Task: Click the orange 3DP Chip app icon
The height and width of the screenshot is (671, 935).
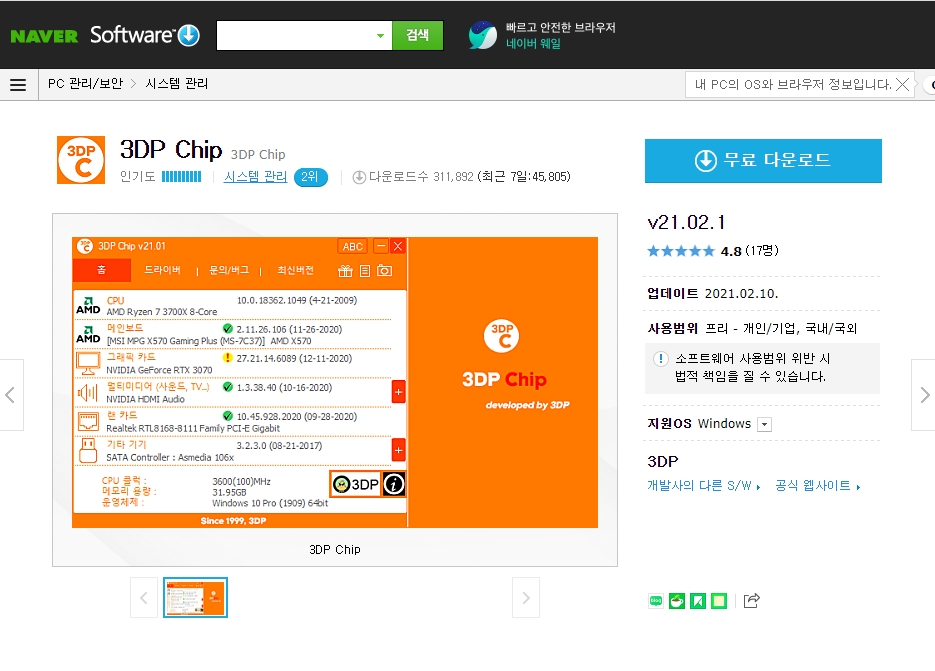Action: [81, 160]
